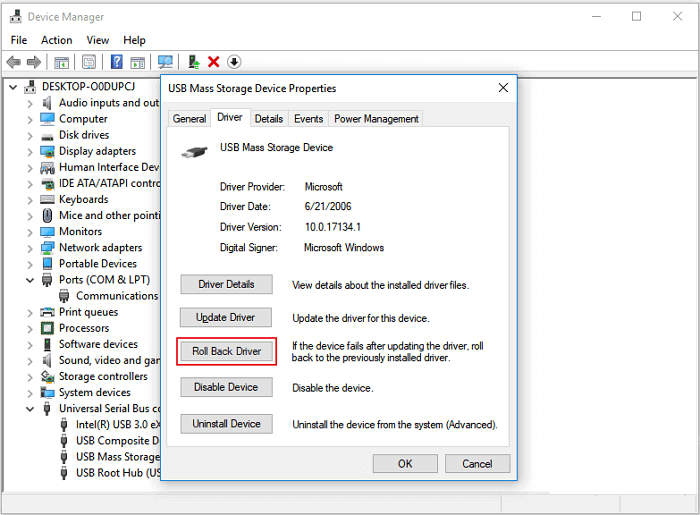
Task: Click the Disk drives icon
Action: coord(47,136)
